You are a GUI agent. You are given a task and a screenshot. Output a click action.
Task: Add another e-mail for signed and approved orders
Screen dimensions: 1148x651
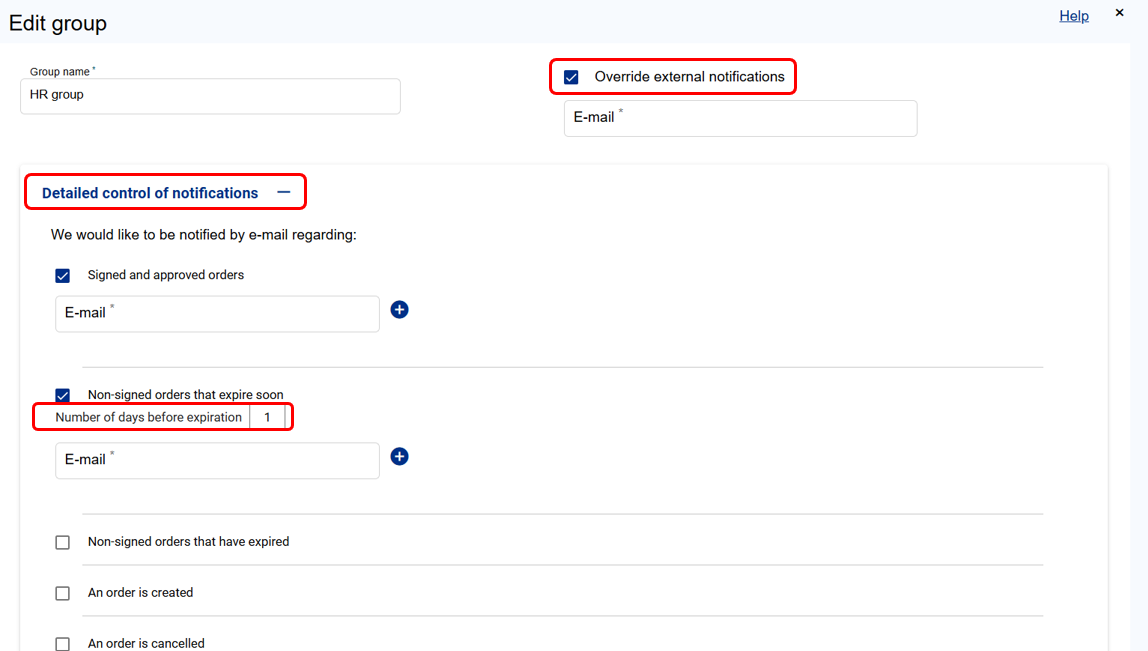(399, 310)
